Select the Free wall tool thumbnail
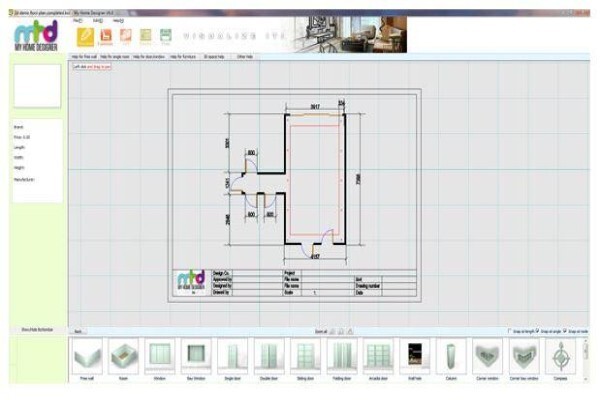Screen dimensions: 600x400 point(87,356)
